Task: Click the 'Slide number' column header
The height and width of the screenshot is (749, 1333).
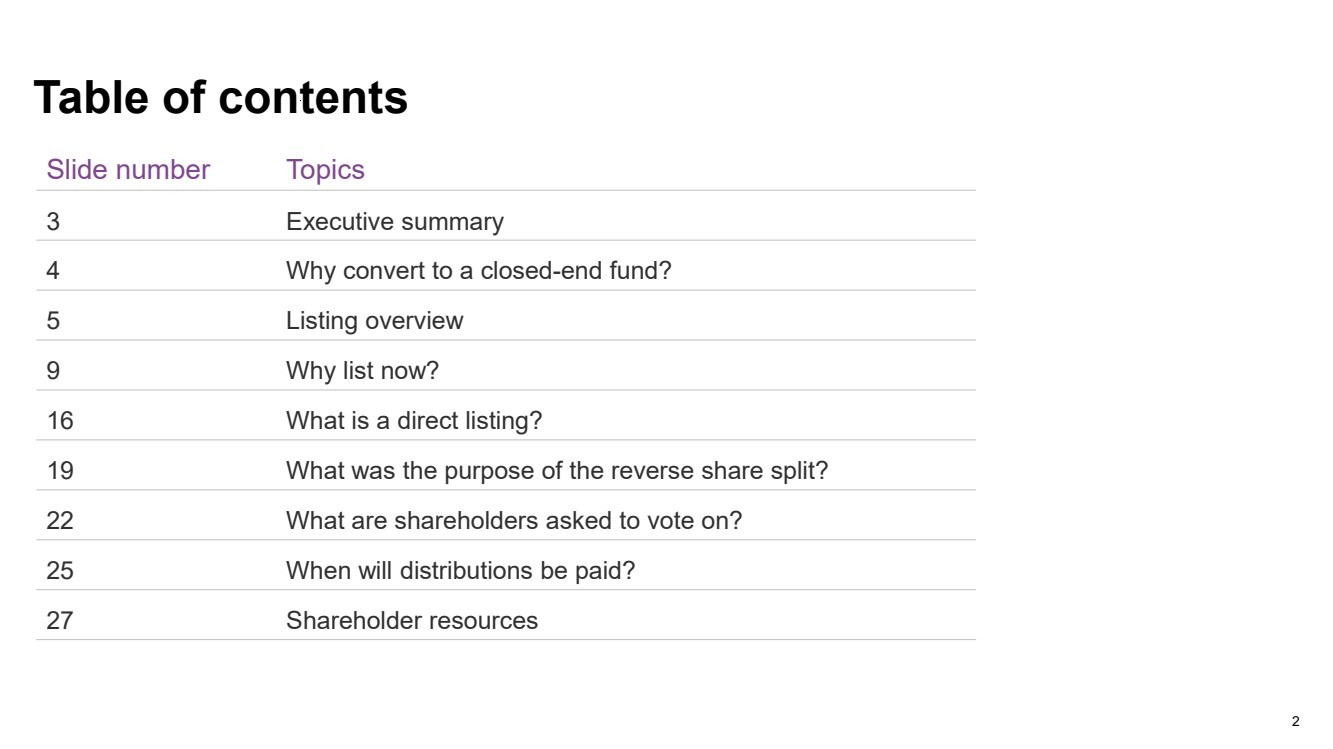Action: (x=128, y=170)
